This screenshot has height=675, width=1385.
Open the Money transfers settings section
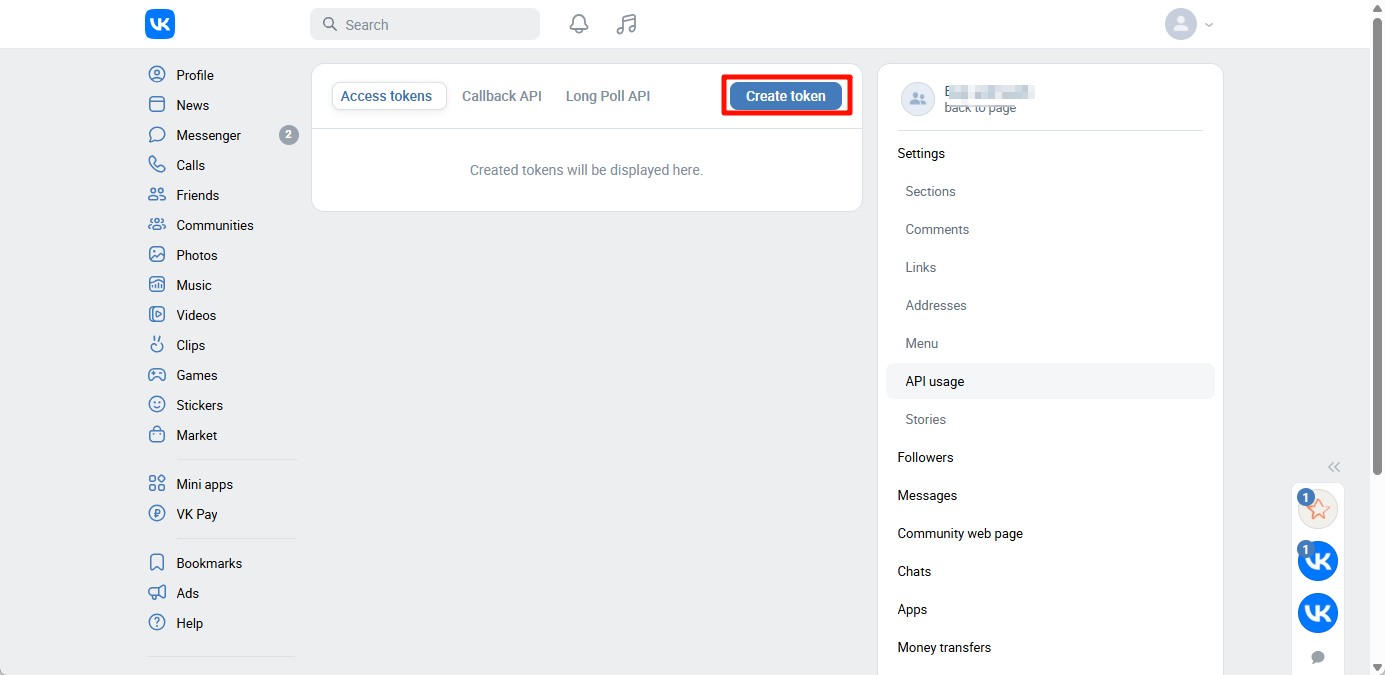click(x=944, y=647)
